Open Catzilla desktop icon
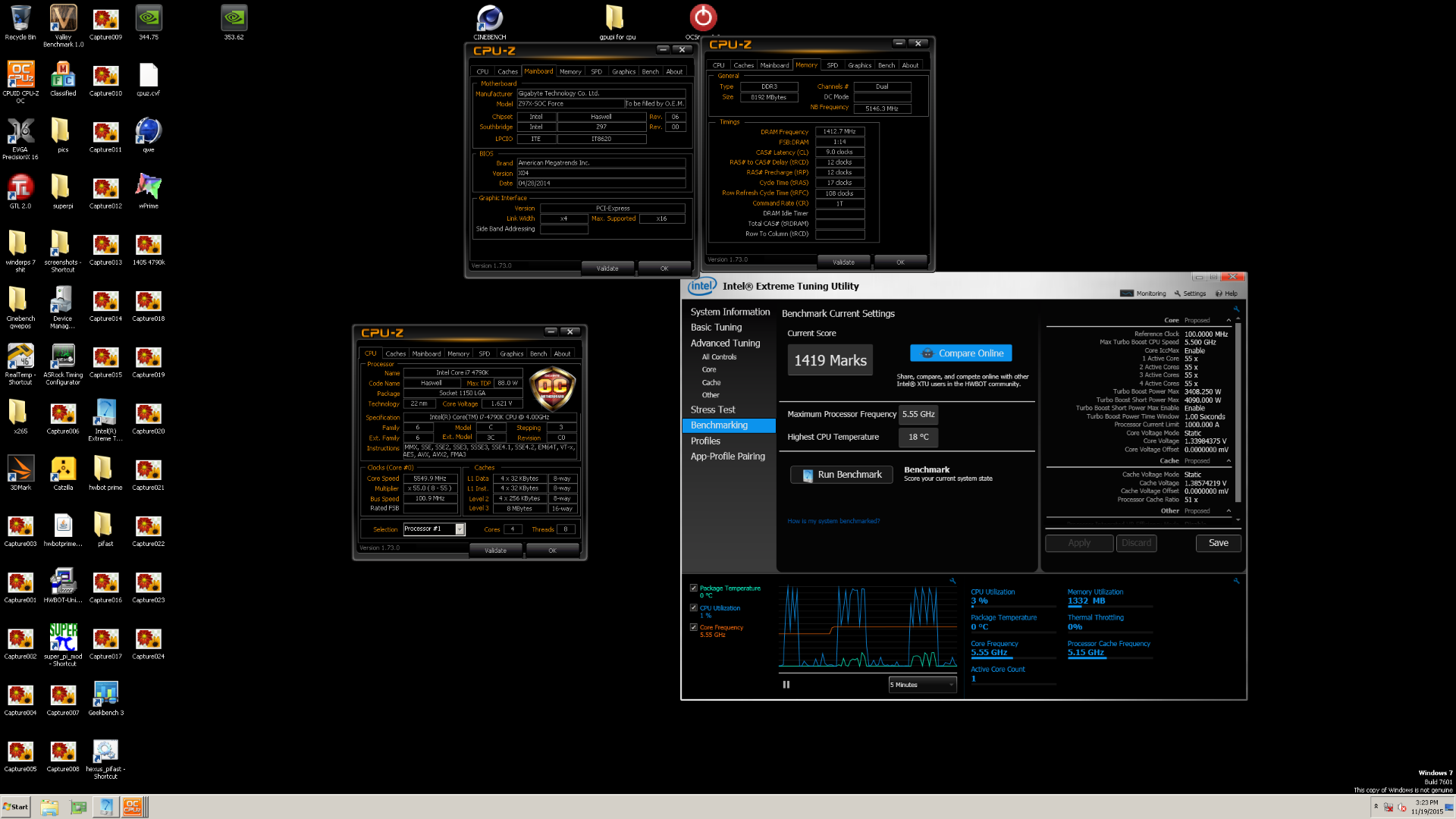This screenshot has height=819, width=1456. point(63,472)
